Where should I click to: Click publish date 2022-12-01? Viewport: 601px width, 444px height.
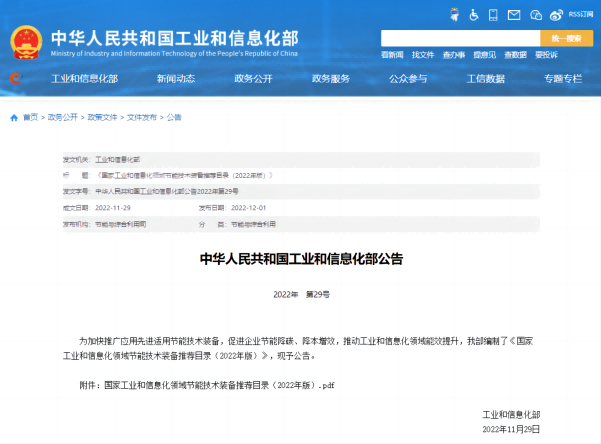click(248, 208)
